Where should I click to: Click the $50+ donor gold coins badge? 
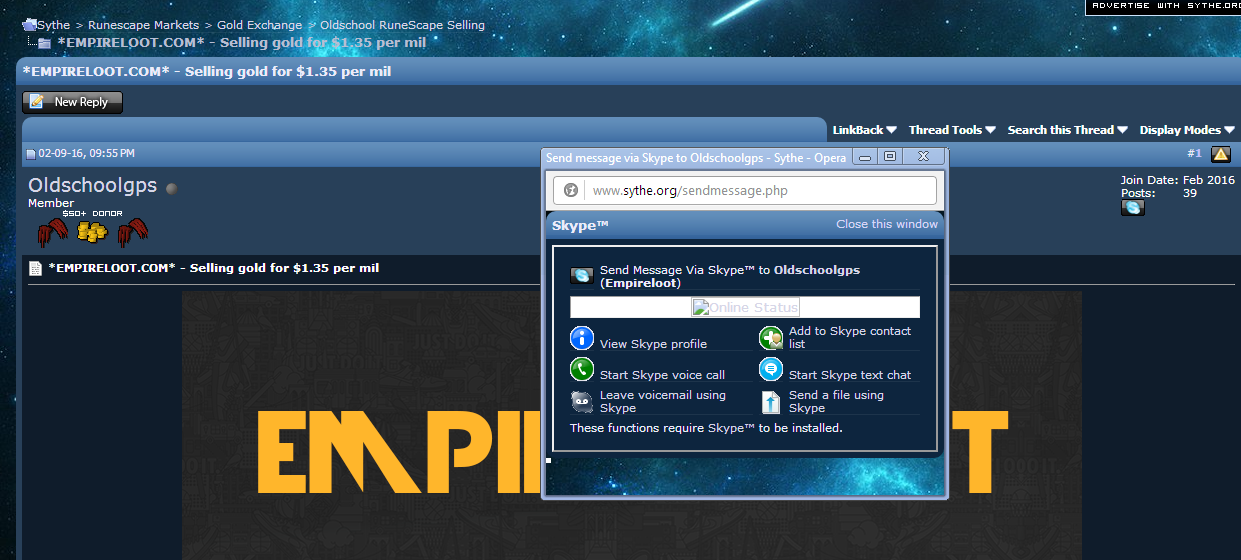tap(92, 231)
